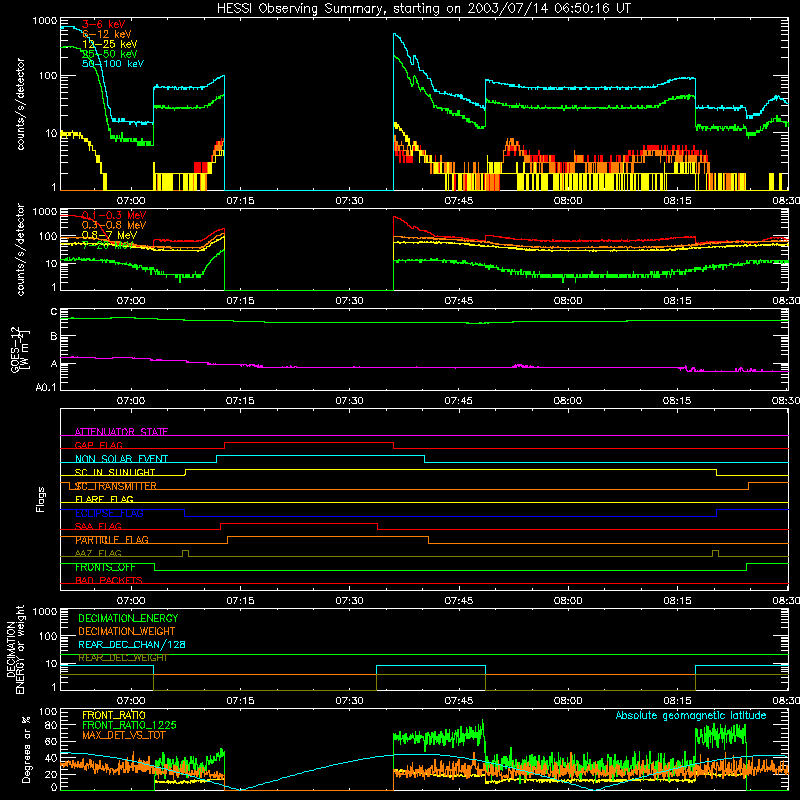This screenshot has width=800, height=800.
Task: Select the 0.1-0.3 MeV legend label
Action: (x=114, y=215)
